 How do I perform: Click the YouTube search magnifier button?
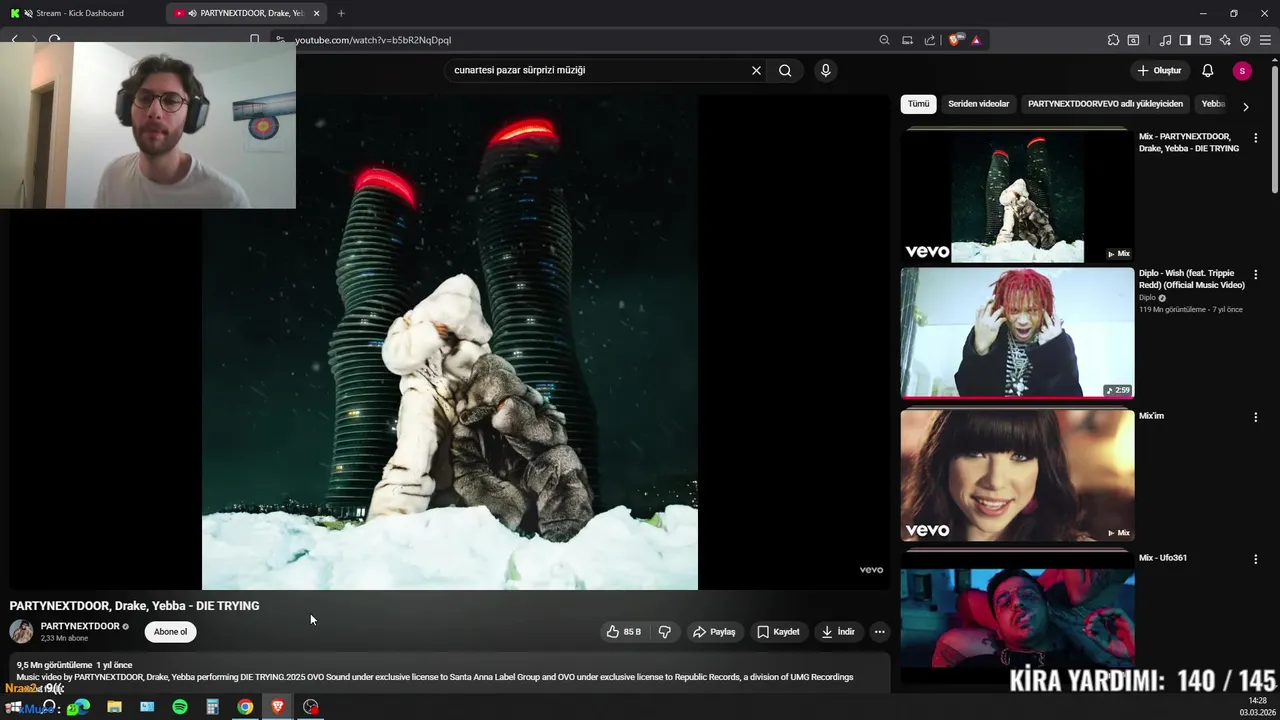click(785, 70)
